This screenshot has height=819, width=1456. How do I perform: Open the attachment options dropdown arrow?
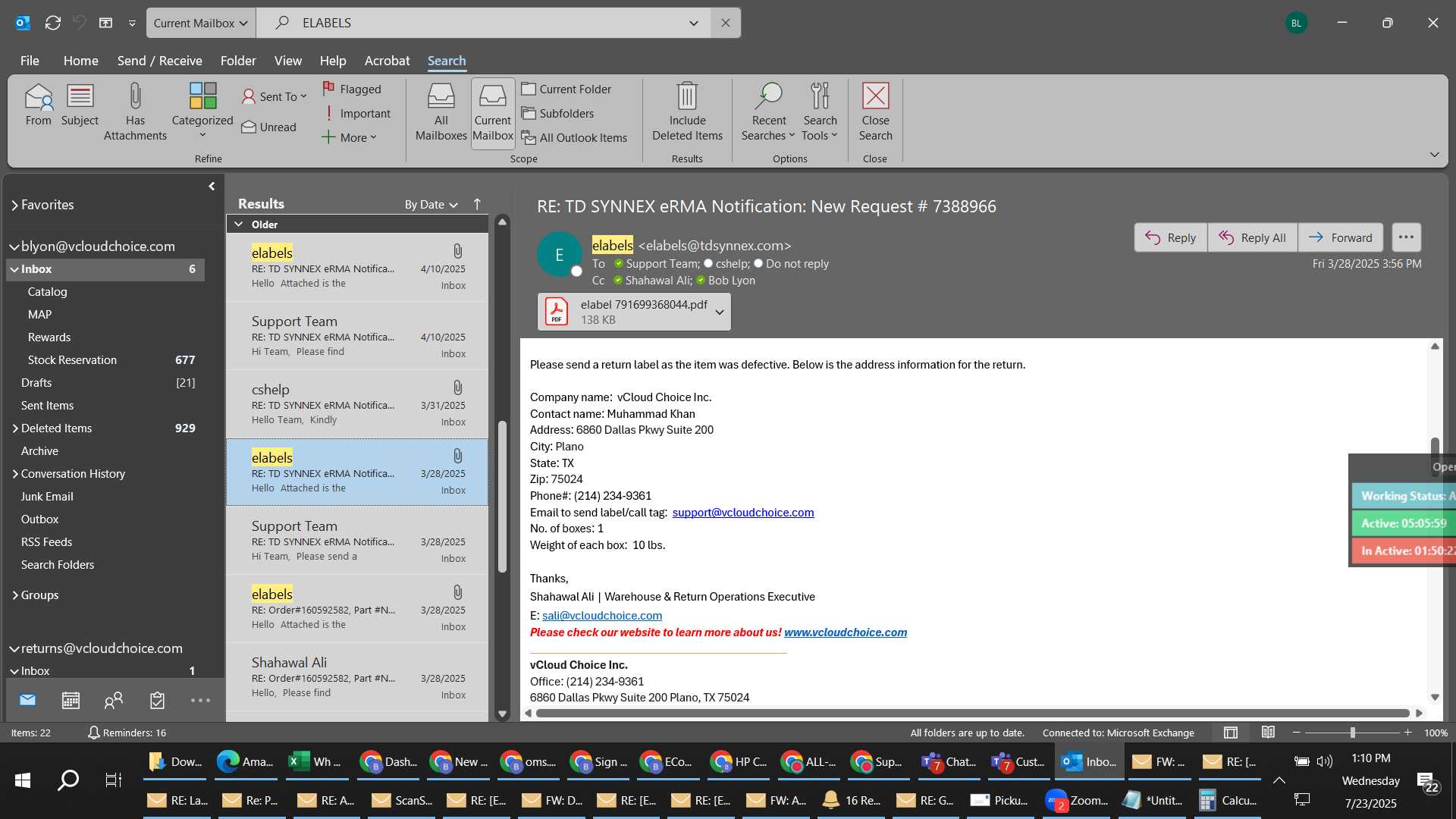[x=720, y=312]
